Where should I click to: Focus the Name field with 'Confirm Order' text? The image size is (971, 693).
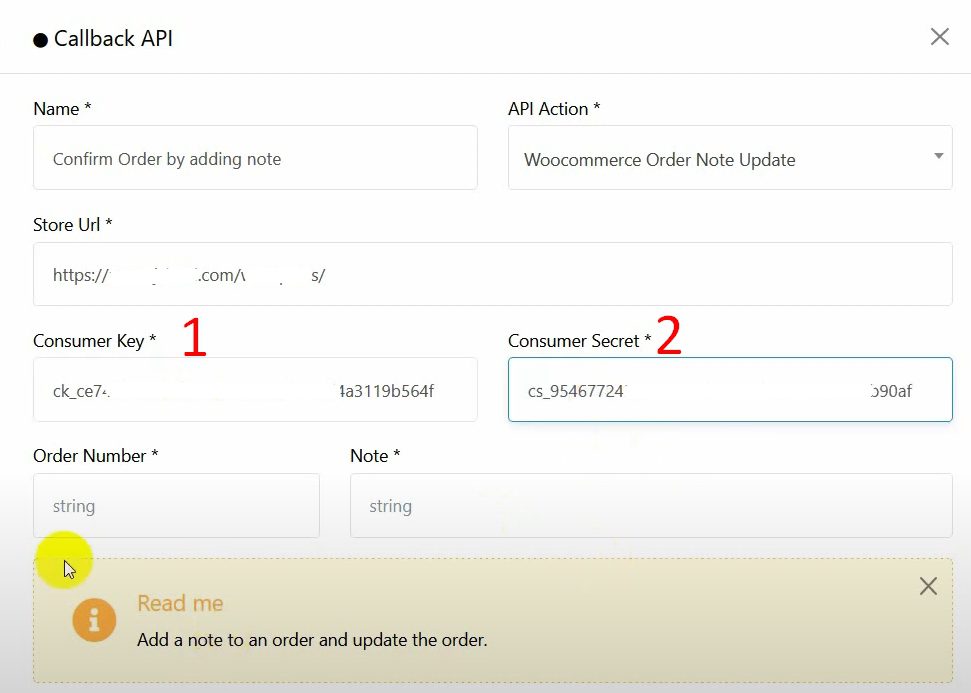(255, 158)
